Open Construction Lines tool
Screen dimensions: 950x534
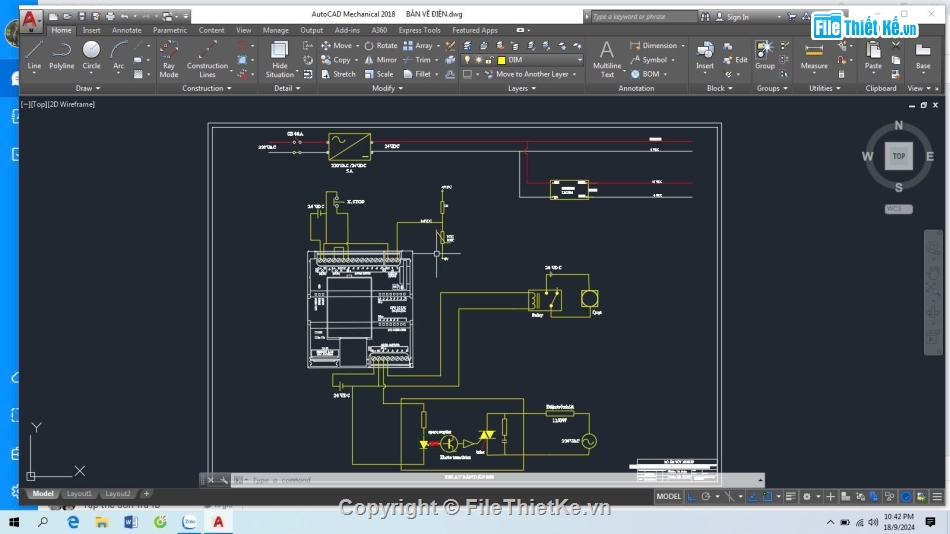click(207, 59)
